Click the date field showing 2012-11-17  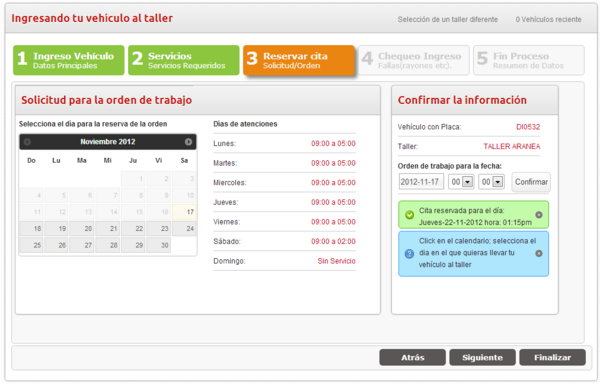pyautogui.click(x=421, y=182)
